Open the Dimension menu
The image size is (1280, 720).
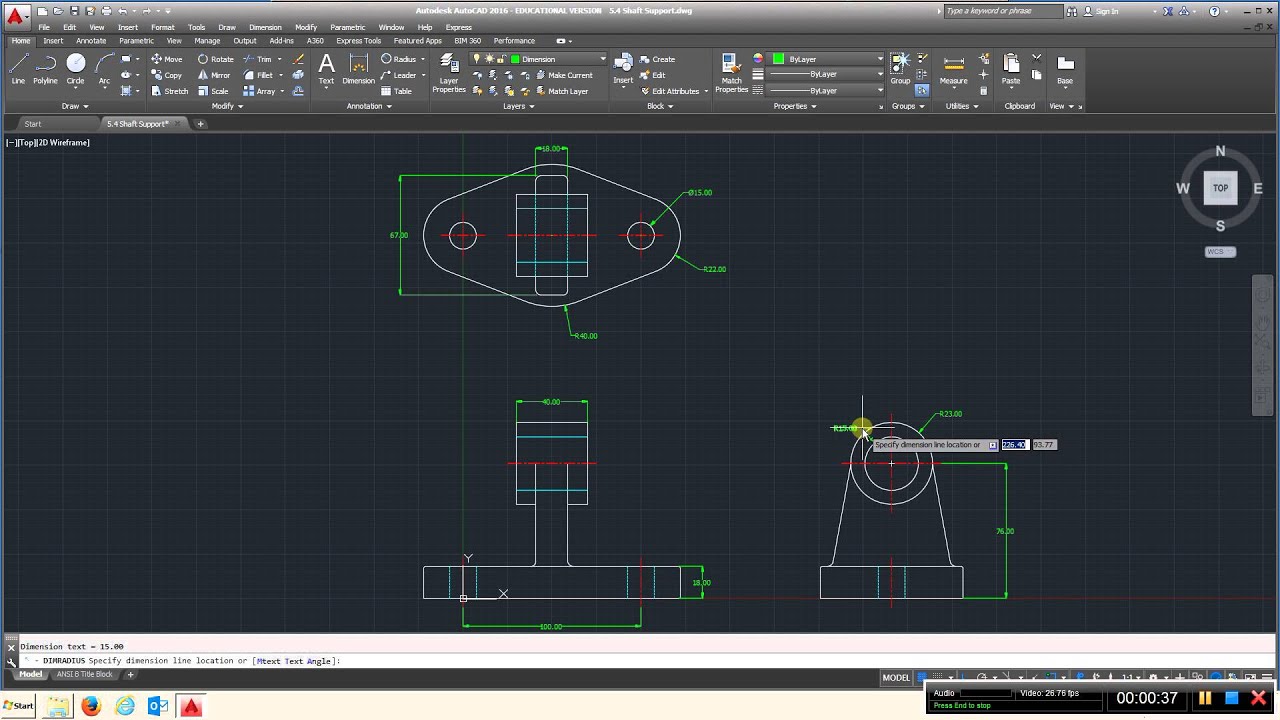(x=265, y=27)
